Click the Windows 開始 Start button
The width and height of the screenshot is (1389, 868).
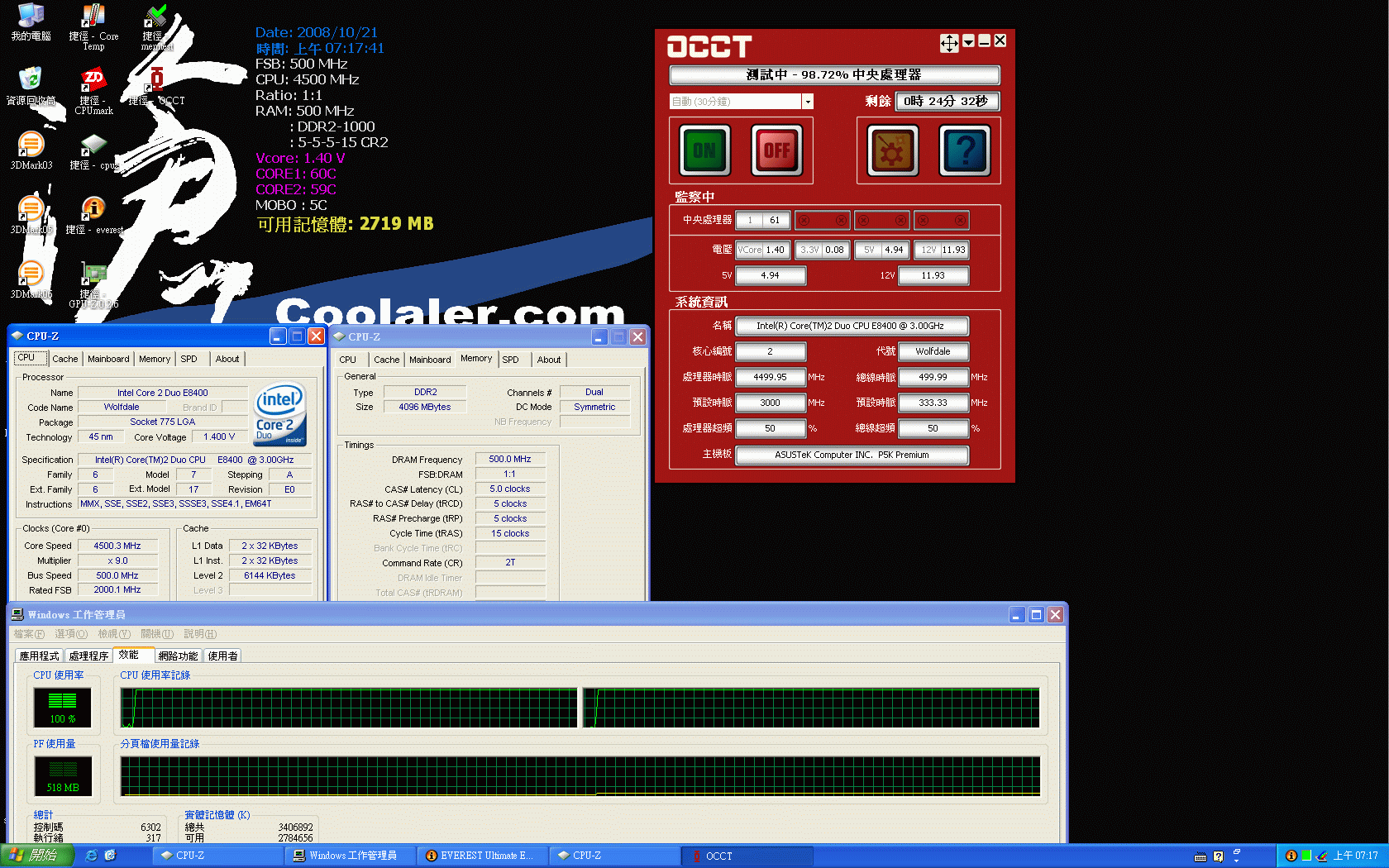tap(37, 856)
